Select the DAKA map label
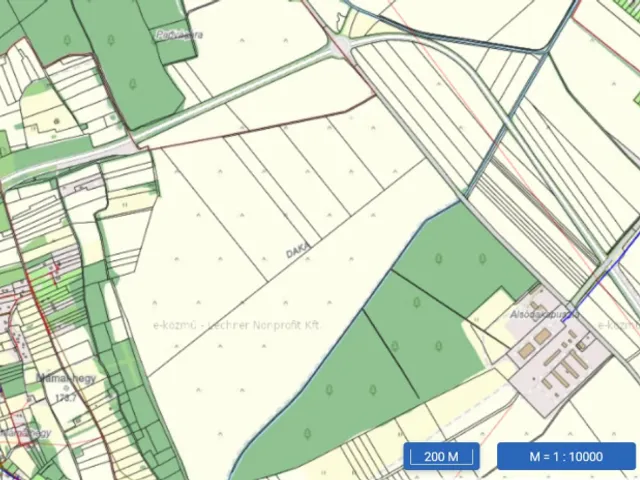The width and height of the screenshot is (640, 480). click(298, 250)
